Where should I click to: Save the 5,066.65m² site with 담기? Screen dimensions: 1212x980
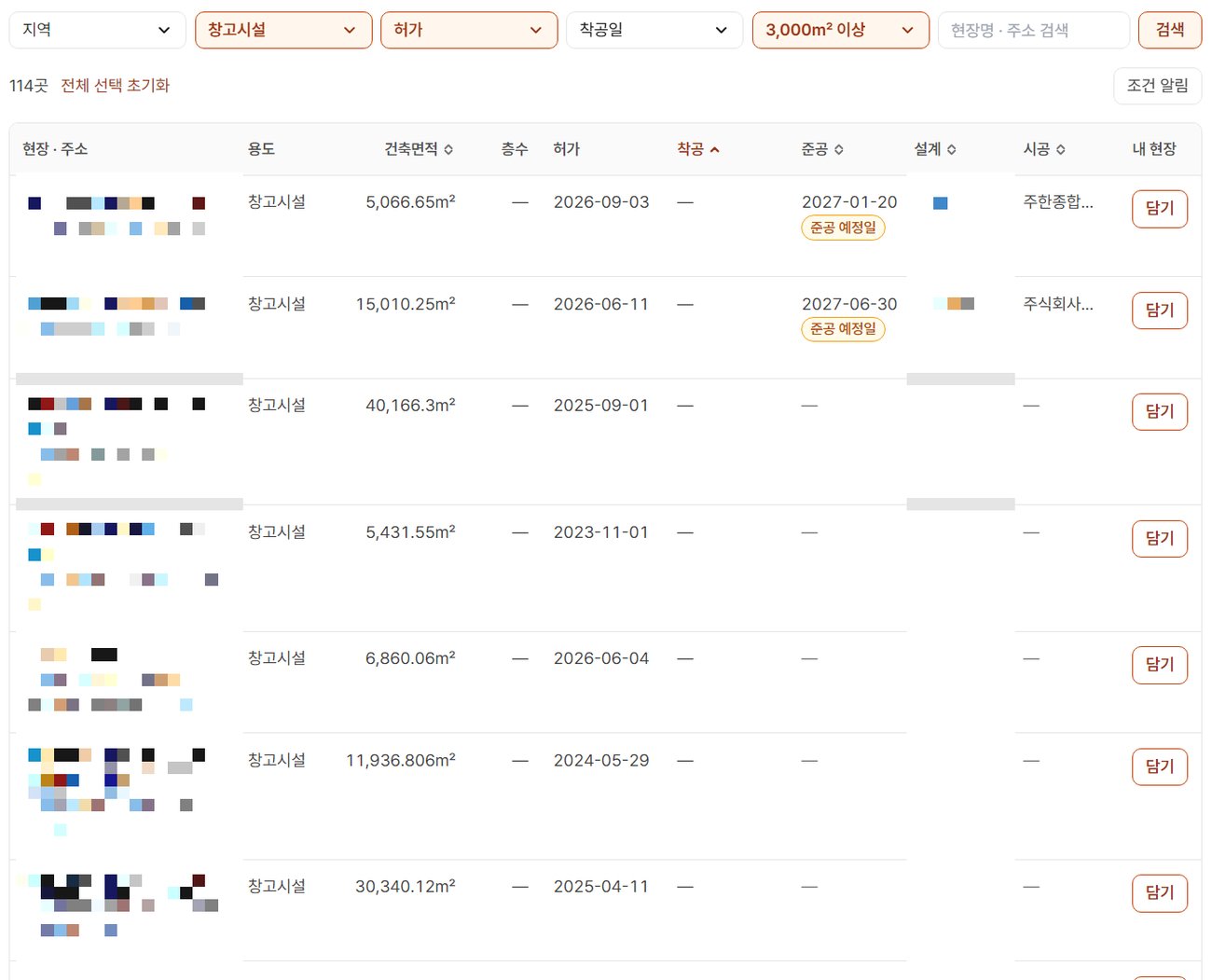[x=1160, y=208]
